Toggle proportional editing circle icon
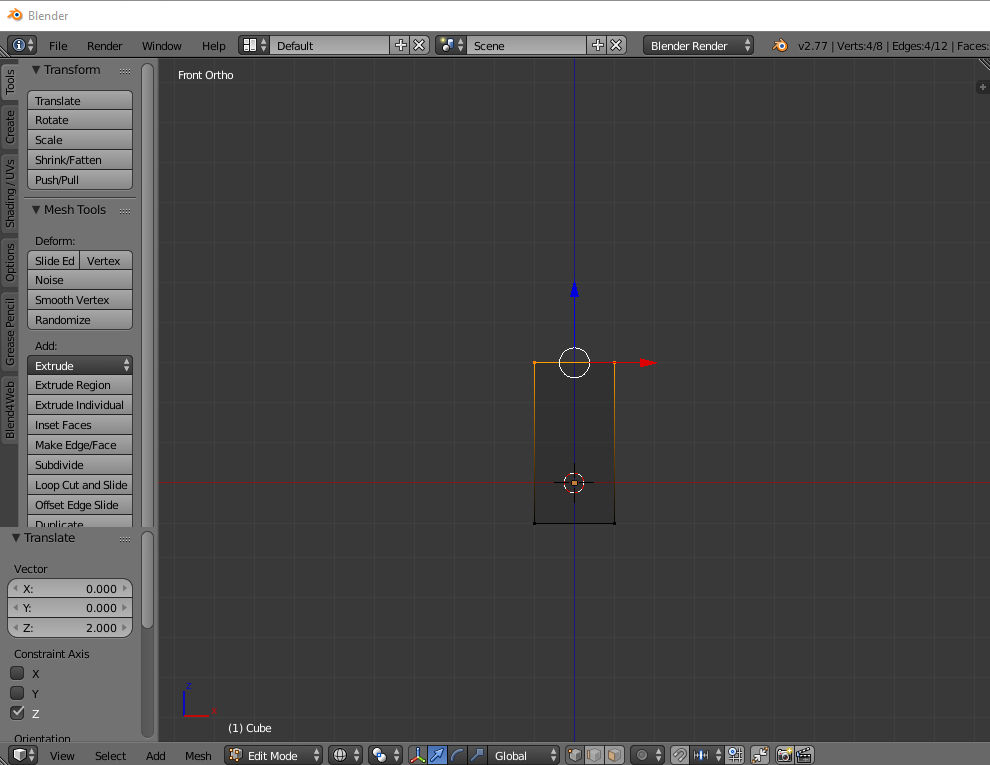 pos(647,755)
